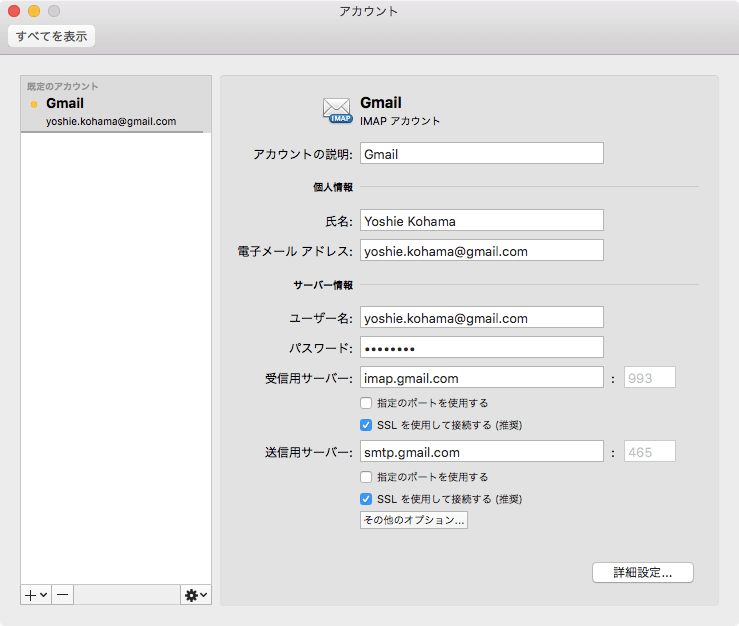Click the incoming port 993 field
The height and width of the screenshot is (626, 739).
[650, 378]
